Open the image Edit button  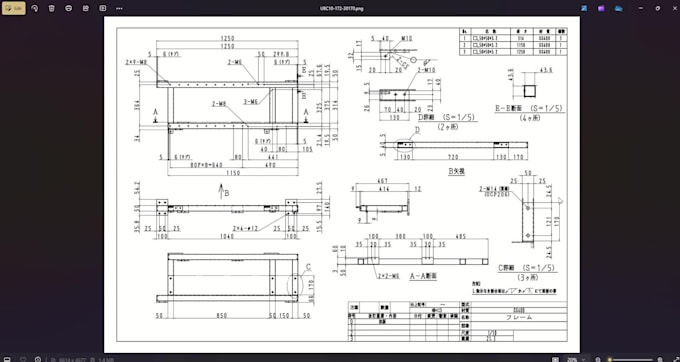click(14, 8)
